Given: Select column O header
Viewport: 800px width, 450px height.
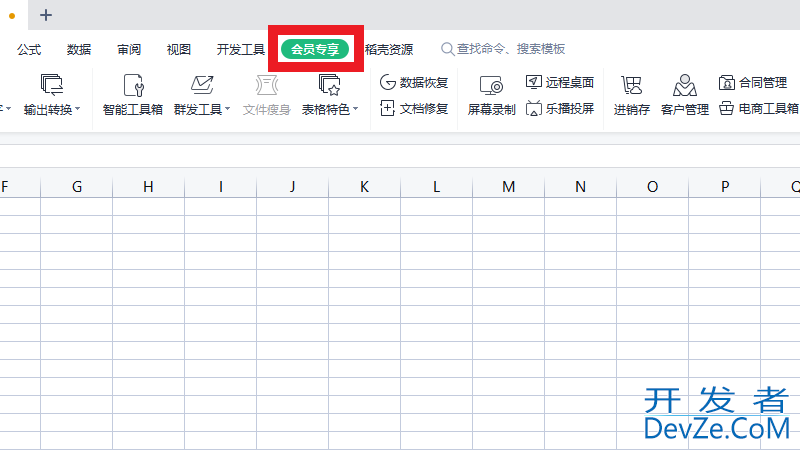Looking at the screenshot, I should pos(652,187).
